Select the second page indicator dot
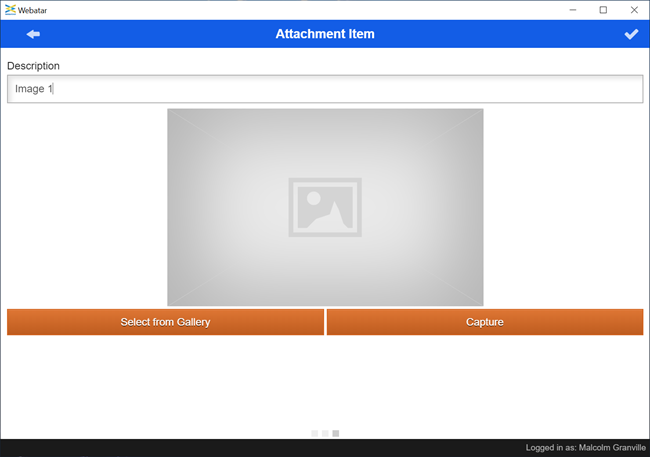Image resolution: width=650 pixels, height=457 pixels. (325, 433)
